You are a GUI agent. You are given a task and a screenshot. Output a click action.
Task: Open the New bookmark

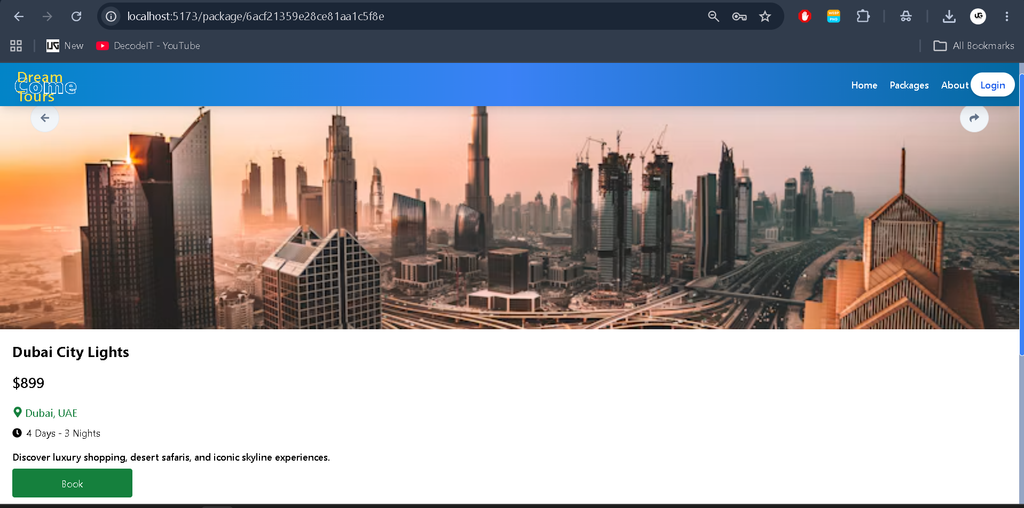click(65, 46)
